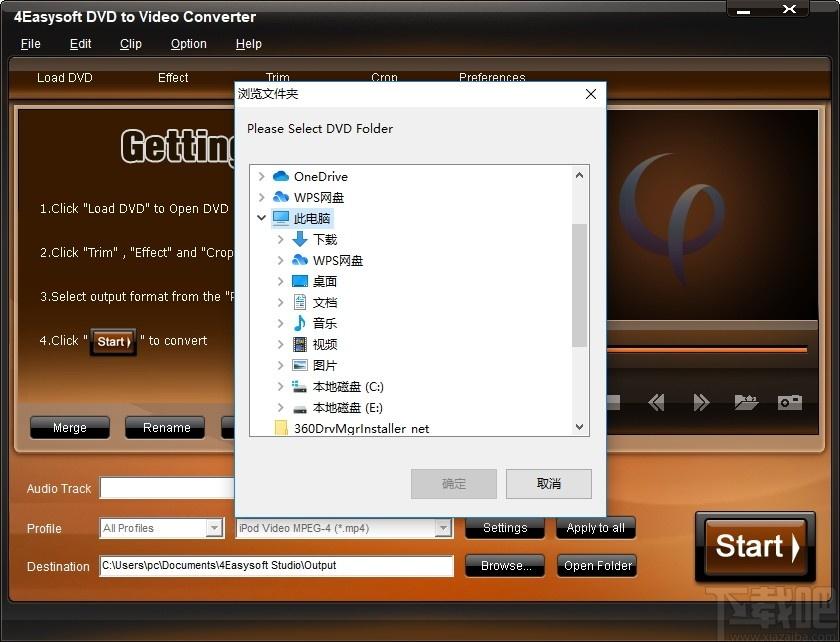Click the tree scrollbar down arrow
This screenshot has width=840, height=642.
(579, 427)
